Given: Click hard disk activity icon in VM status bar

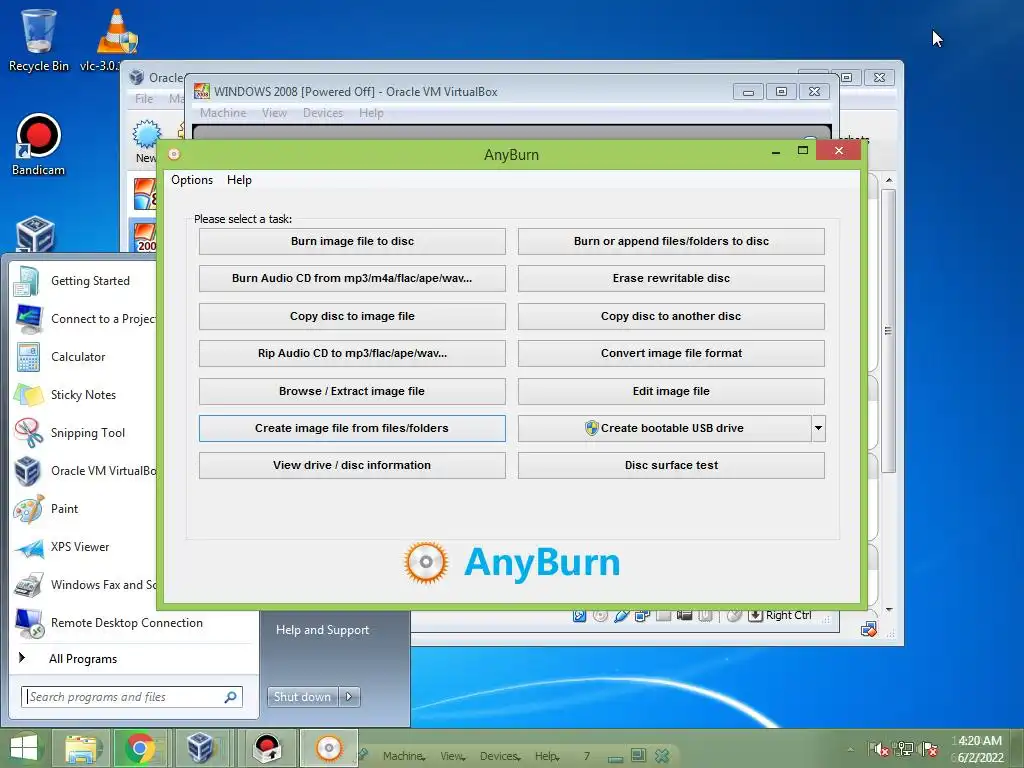Looking at the screenshot, I should [579, 615].
